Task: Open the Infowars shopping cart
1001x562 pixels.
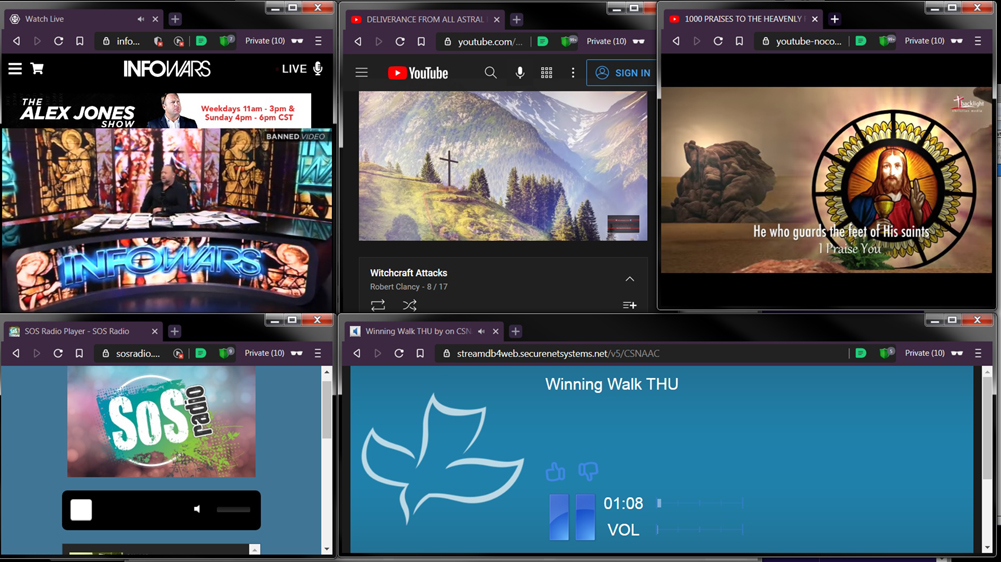Action: click(37, 69)
